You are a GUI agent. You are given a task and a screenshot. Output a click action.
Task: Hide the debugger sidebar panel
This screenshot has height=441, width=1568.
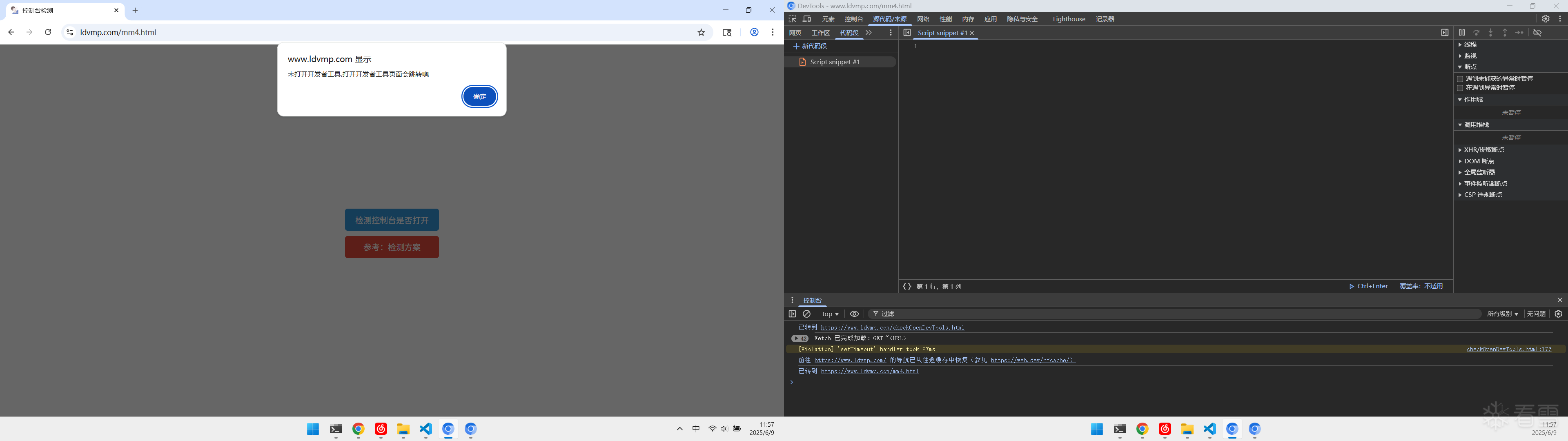[x=1444, y=32]
